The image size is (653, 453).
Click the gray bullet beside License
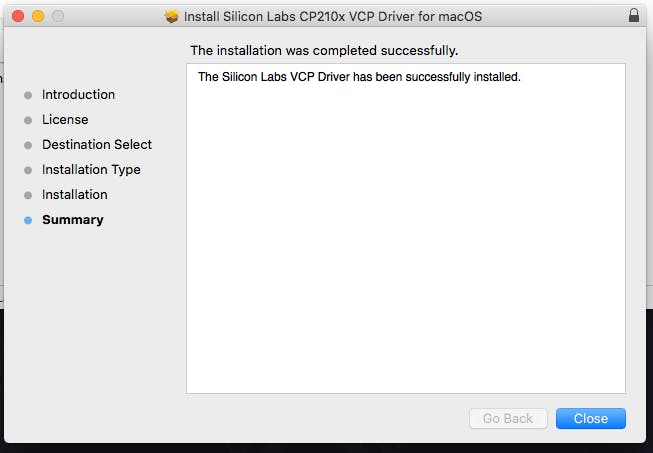point(28,121)
